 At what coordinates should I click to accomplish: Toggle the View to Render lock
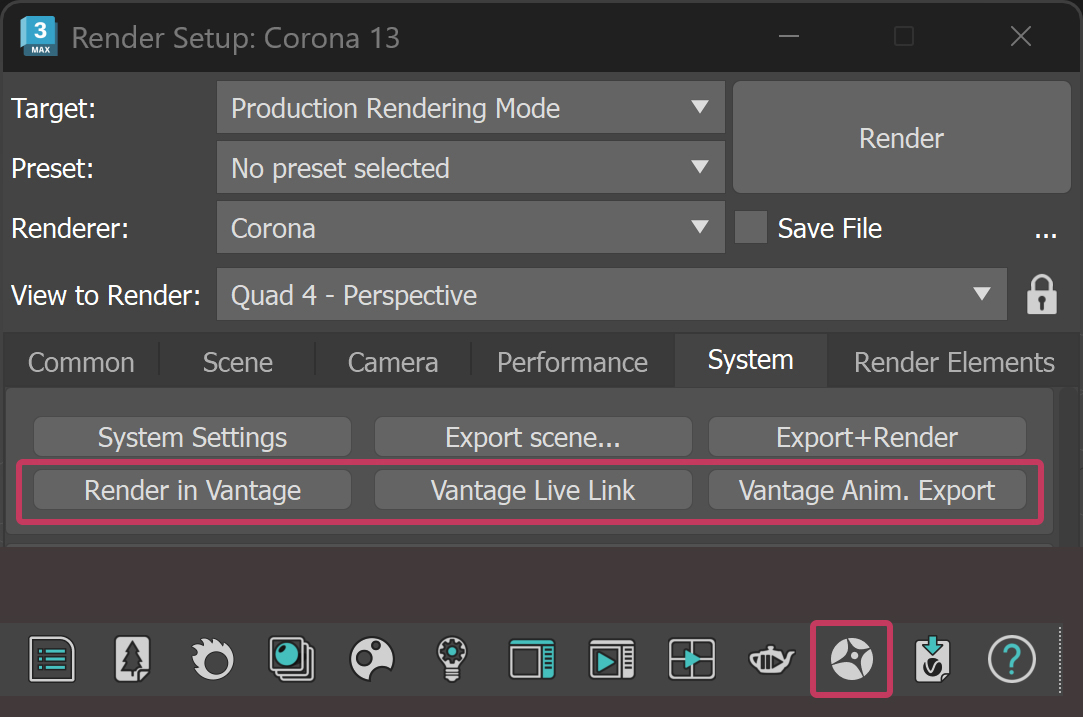click(x=1042, y=295)
